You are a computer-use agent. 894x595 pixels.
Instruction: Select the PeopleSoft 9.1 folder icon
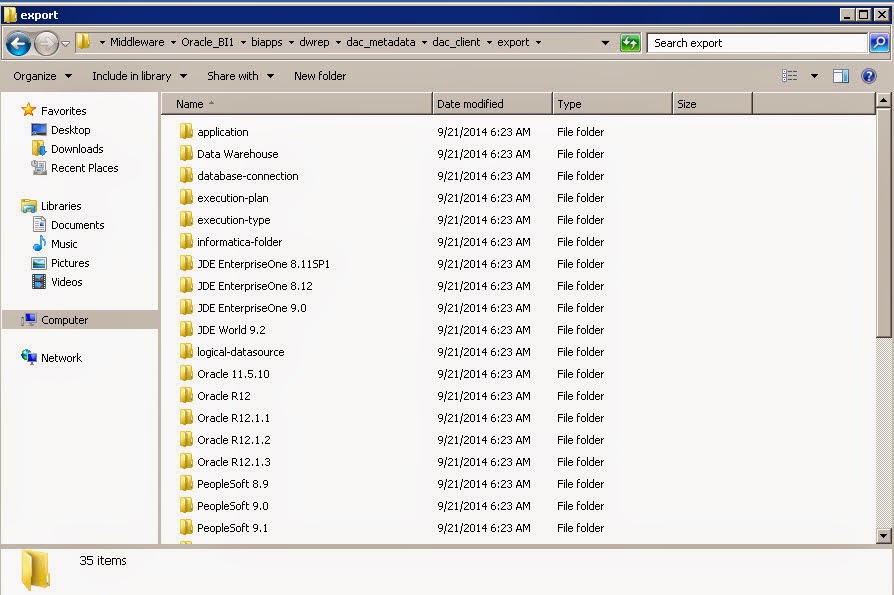click(186, 528)
